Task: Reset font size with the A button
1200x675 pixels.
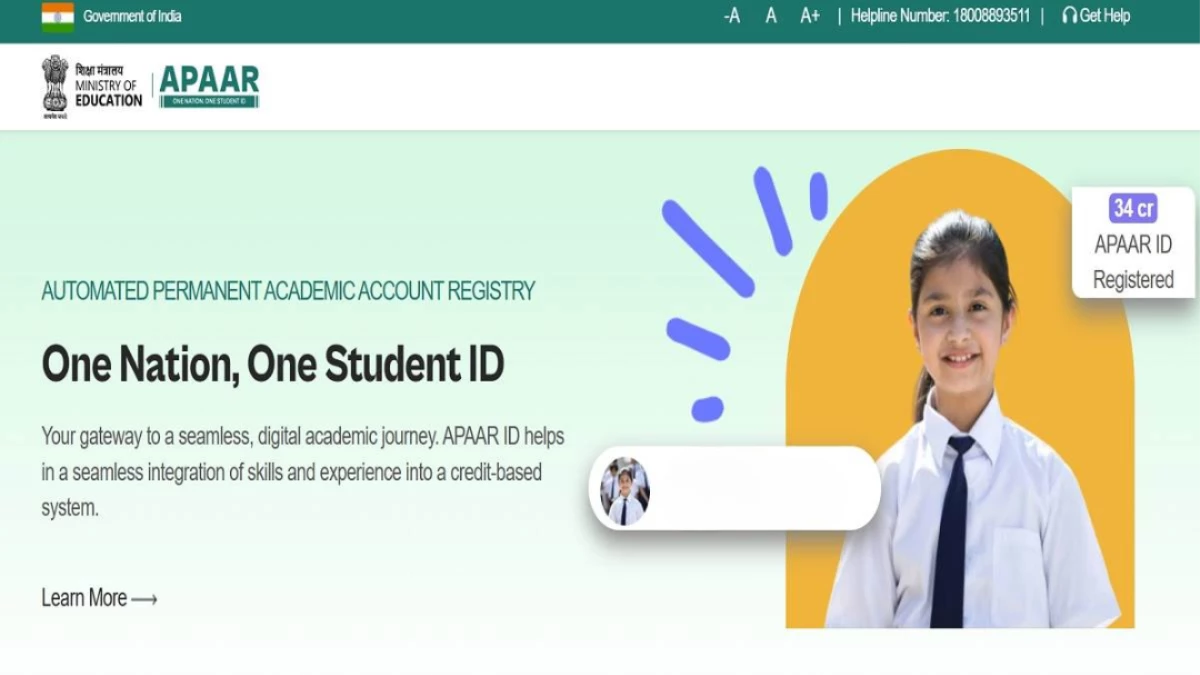Action: [771, 16]
